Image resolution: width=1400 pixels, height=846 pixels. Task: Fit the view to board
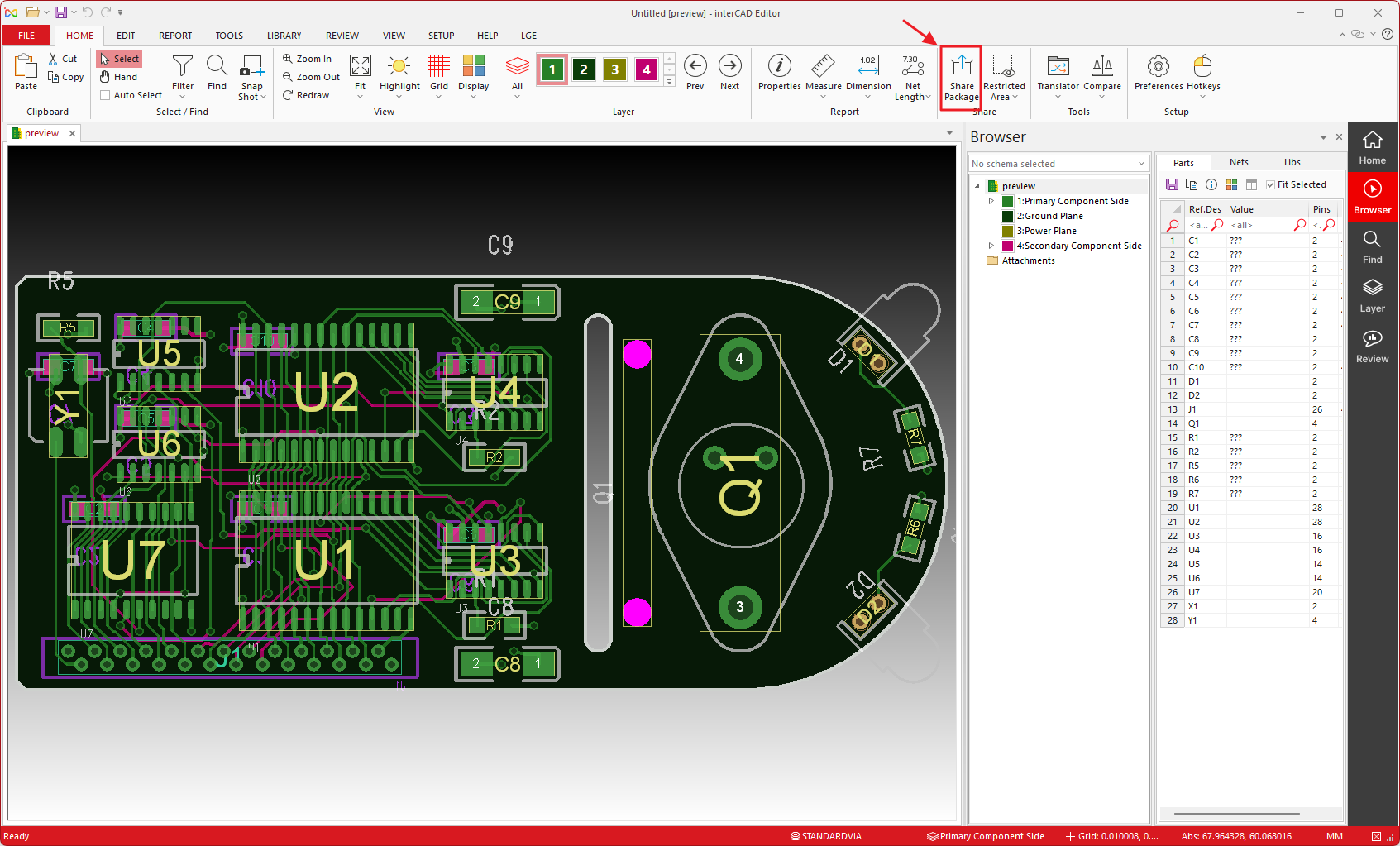click(x=360, y=73)
